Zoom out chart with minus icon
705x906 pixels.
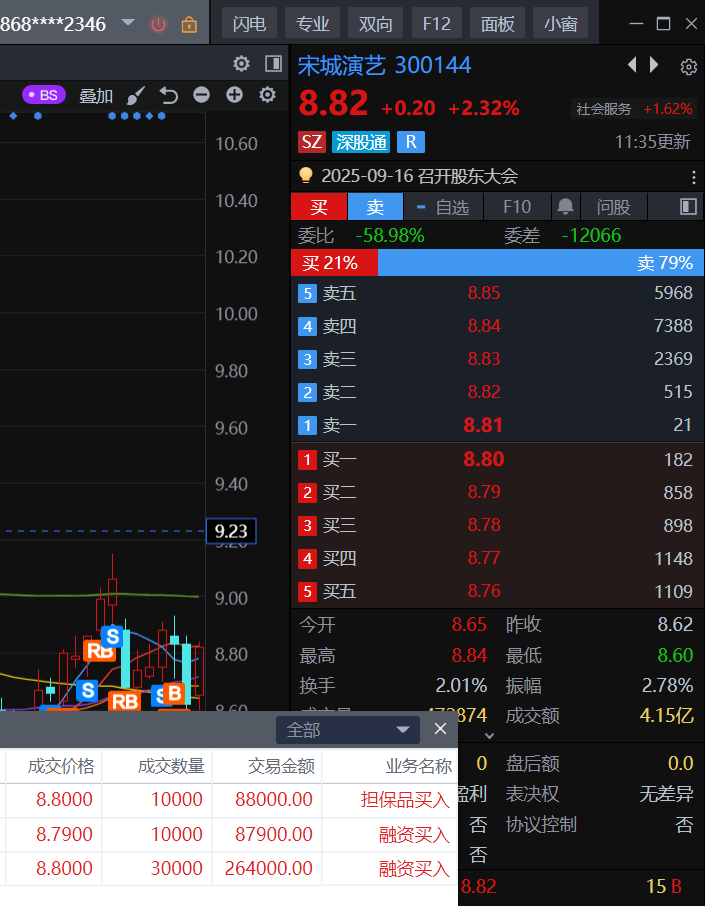click(201, 94)
